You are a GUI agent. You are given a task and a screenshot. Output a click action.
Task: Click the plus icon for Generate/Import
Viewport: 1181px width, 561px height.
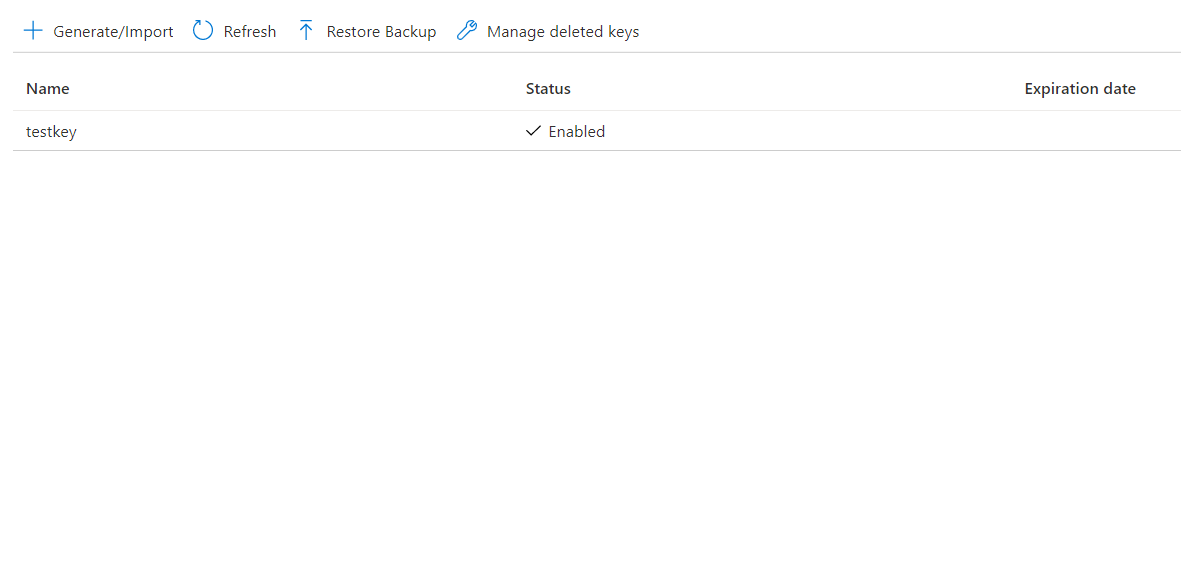pyautogui.click(x=33, y=31)
